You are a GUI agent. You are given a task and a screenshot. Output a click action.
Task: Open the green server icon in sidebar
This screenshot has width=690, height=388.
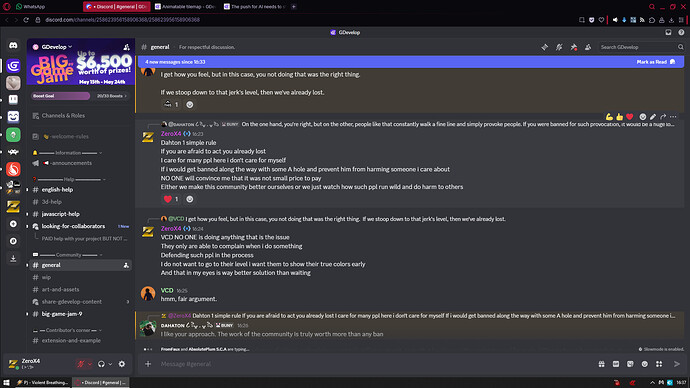pos(13,135)
